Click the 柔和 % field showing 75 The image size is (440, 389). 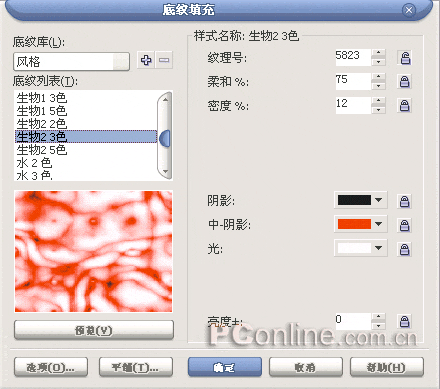click(353, 82)
